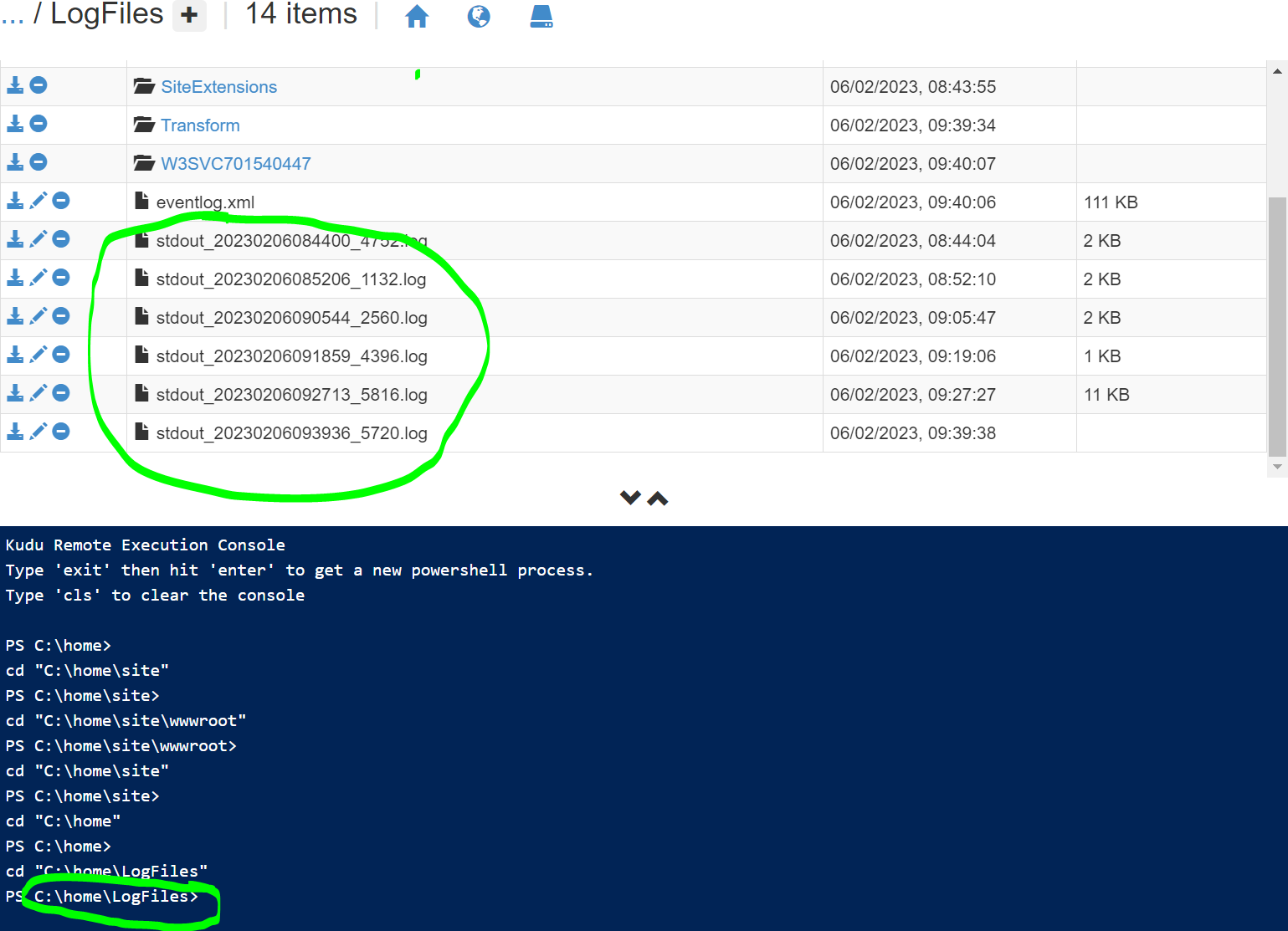Delete stdout_20230206091859_4396.log via minus icon

tap(60, 354)
